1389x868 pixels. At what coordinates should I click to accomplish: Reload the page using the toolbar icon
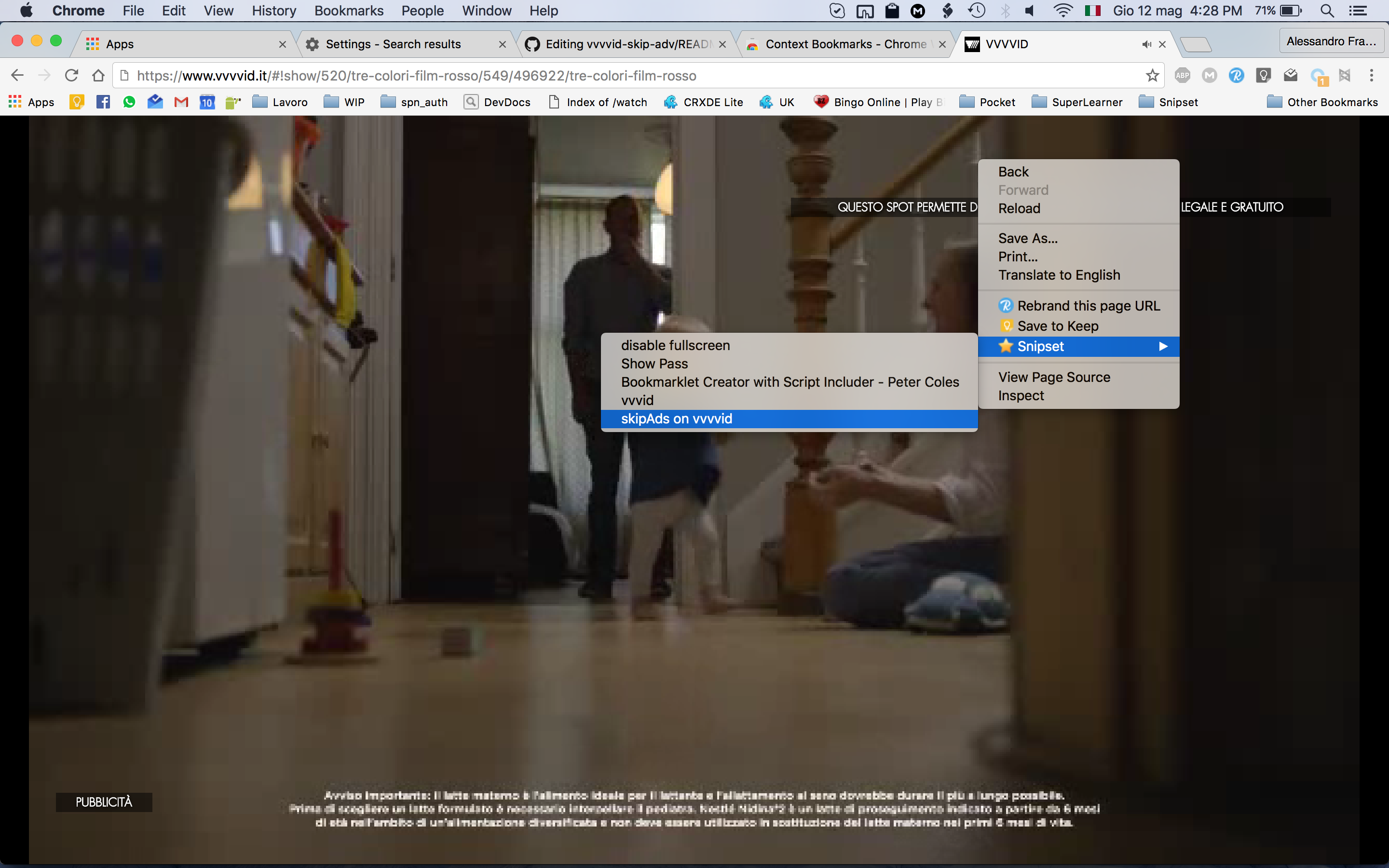(x=71, y=75)
